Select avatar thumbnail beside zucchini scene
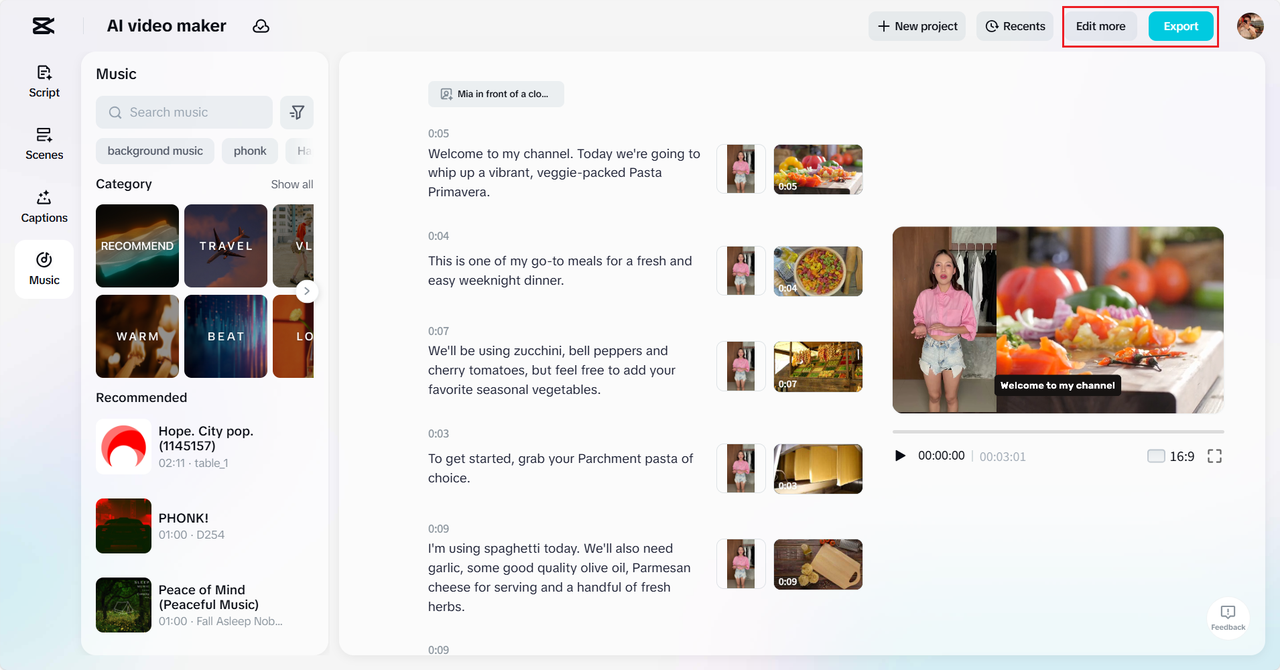Image resolution: width=1280 pixels, height=670 pixels. (741, 366)
